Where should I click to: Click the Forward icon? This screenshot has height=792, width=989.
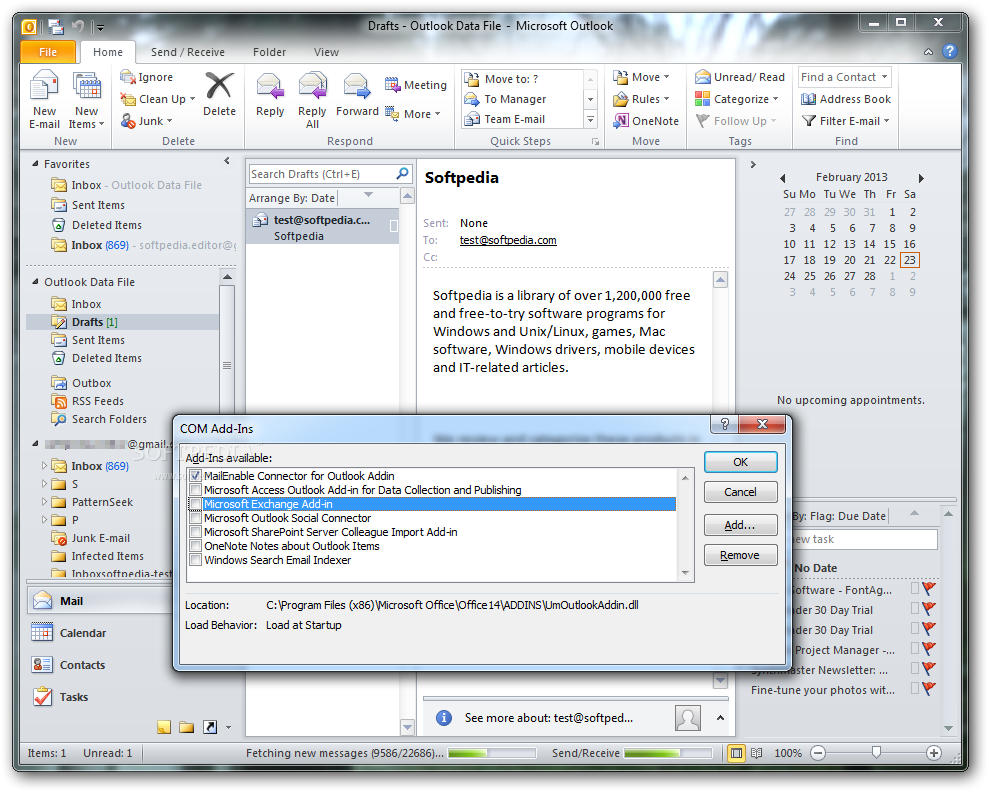[356, 86]
